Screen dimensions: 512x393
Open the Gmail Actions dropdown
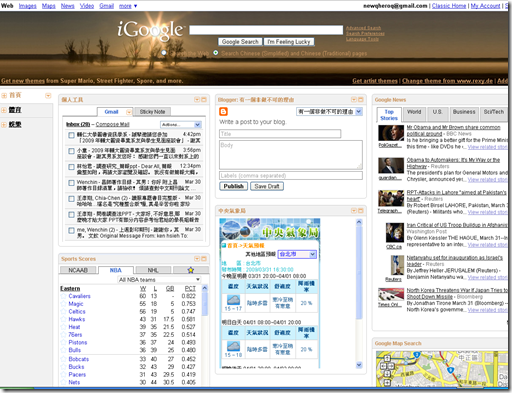click(x=181, y=124)
